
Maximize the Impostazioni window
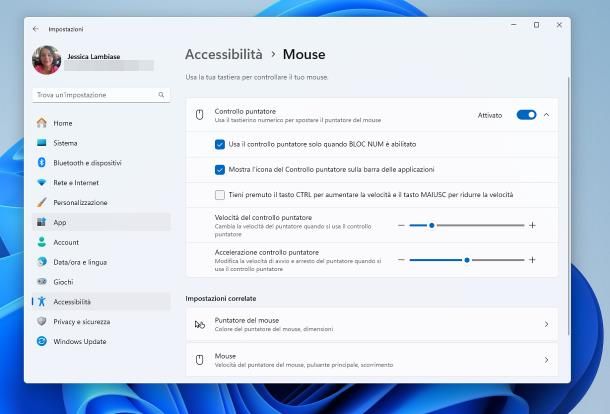[536, 25]
